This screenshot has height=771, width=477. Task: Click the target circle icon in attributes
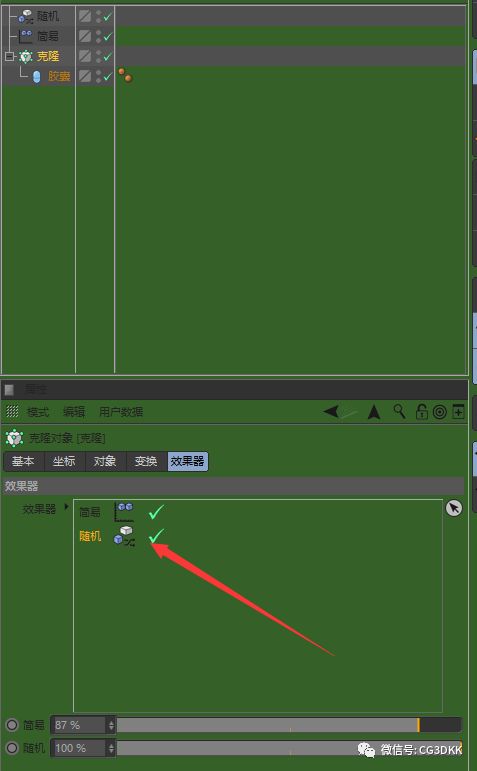click(440, 412)
